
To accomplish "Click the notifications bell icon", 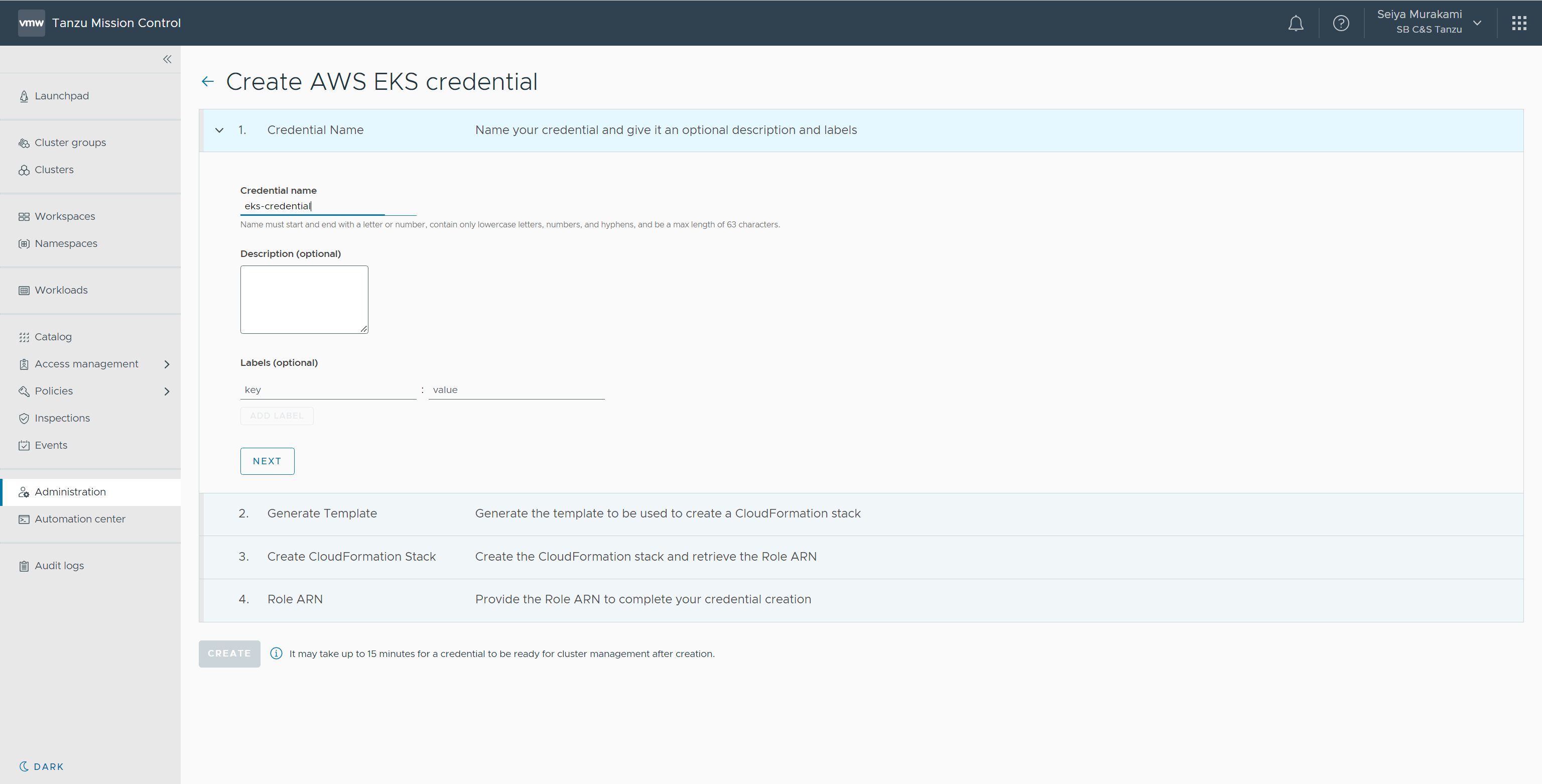I will tap(1296, 24).
